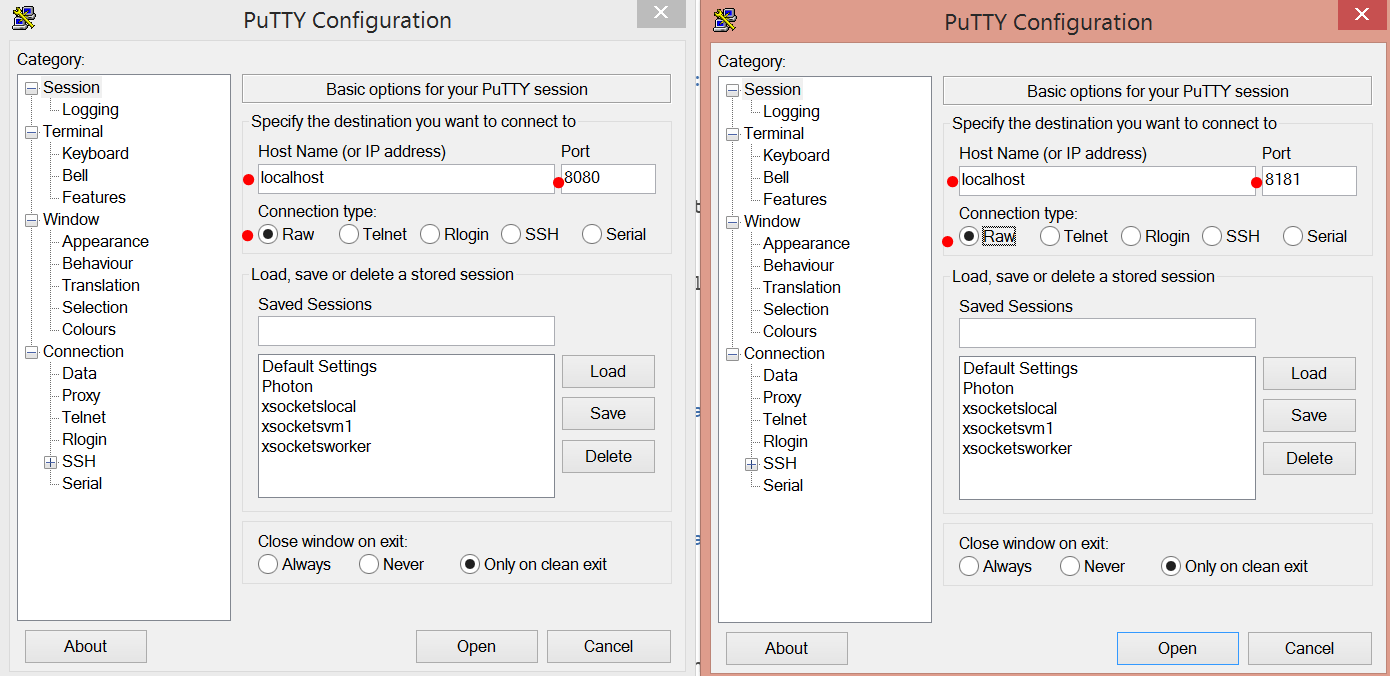Open Rlogin tree category in port 8181 window
The width and height of the screenshot is (1390, 676).
pyautogui.click(x=785, y=441)
